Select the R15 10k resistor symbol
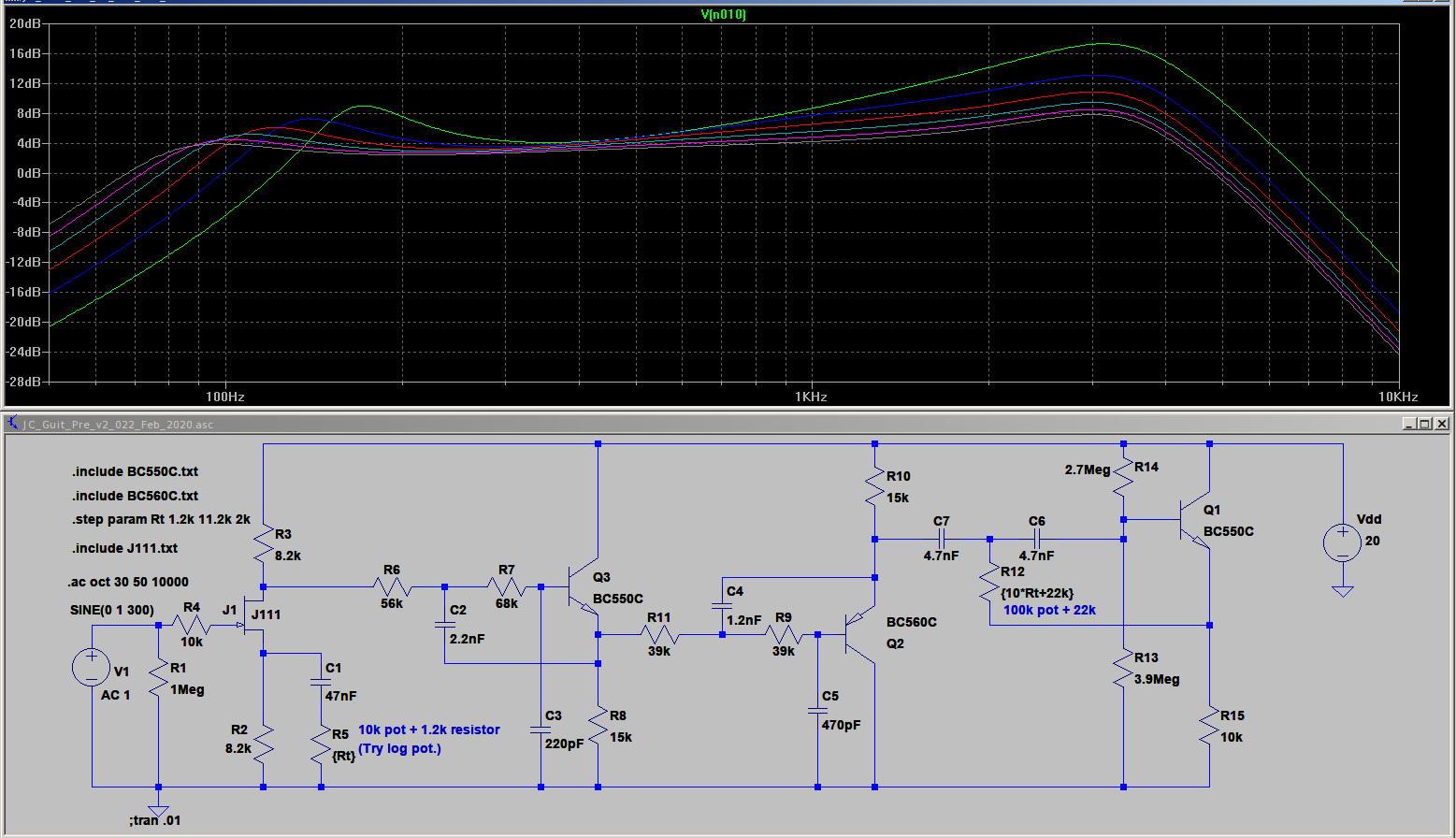 pyautogui.click(x=1209, y=726)
